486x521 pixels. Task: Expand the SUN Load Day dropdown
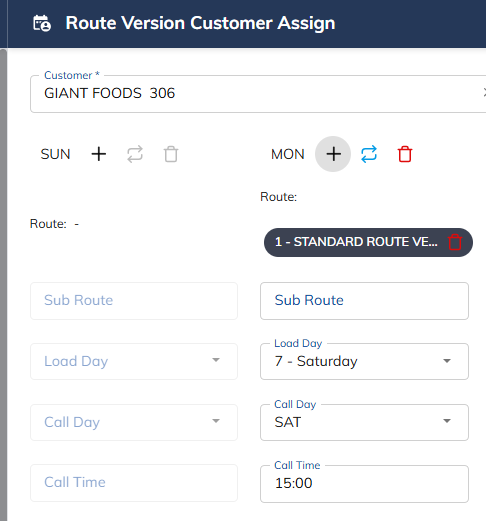(x=134, y=361)
